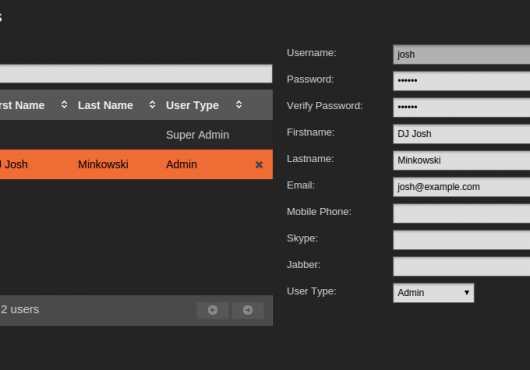Viewport: 530px width, 370px height.
Task: Click the empty Mobile Phone field
Action: point(461,213)
